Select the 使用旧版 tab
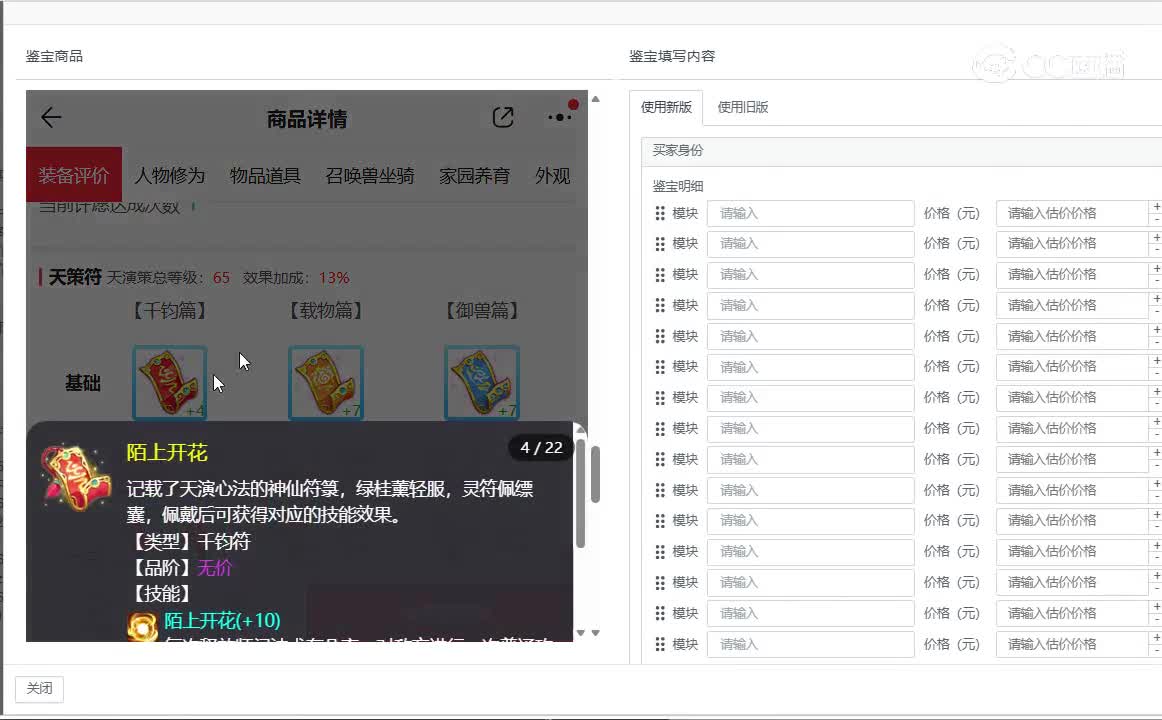This screenshot has height=720, width=1162. [743, 107]
